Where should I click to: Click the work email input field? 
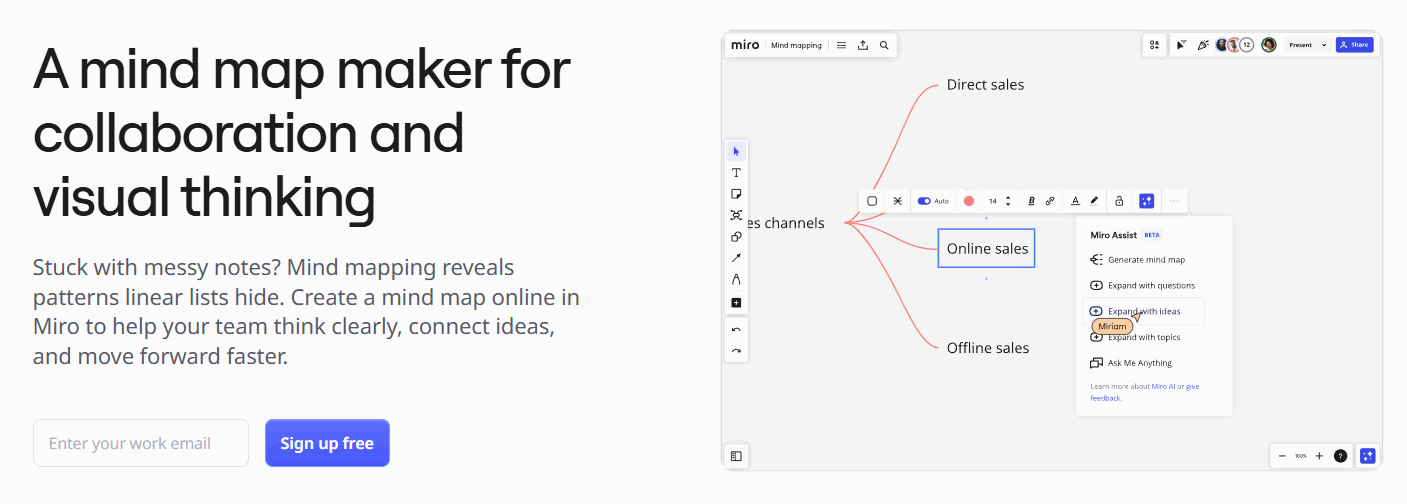point(141,443)
